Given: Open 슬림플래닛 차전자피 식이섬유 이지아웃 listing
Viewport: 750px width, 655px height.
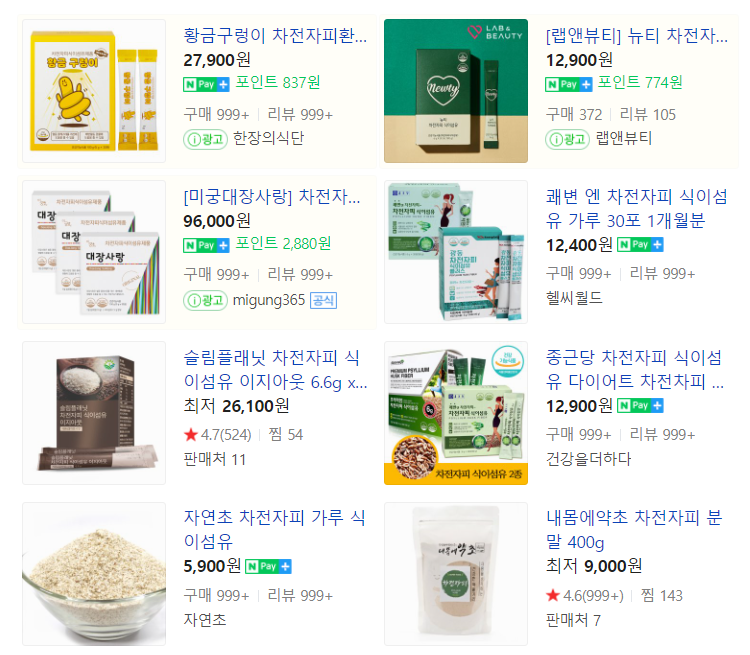Looking at the screenshot, I should coord(276,370).
